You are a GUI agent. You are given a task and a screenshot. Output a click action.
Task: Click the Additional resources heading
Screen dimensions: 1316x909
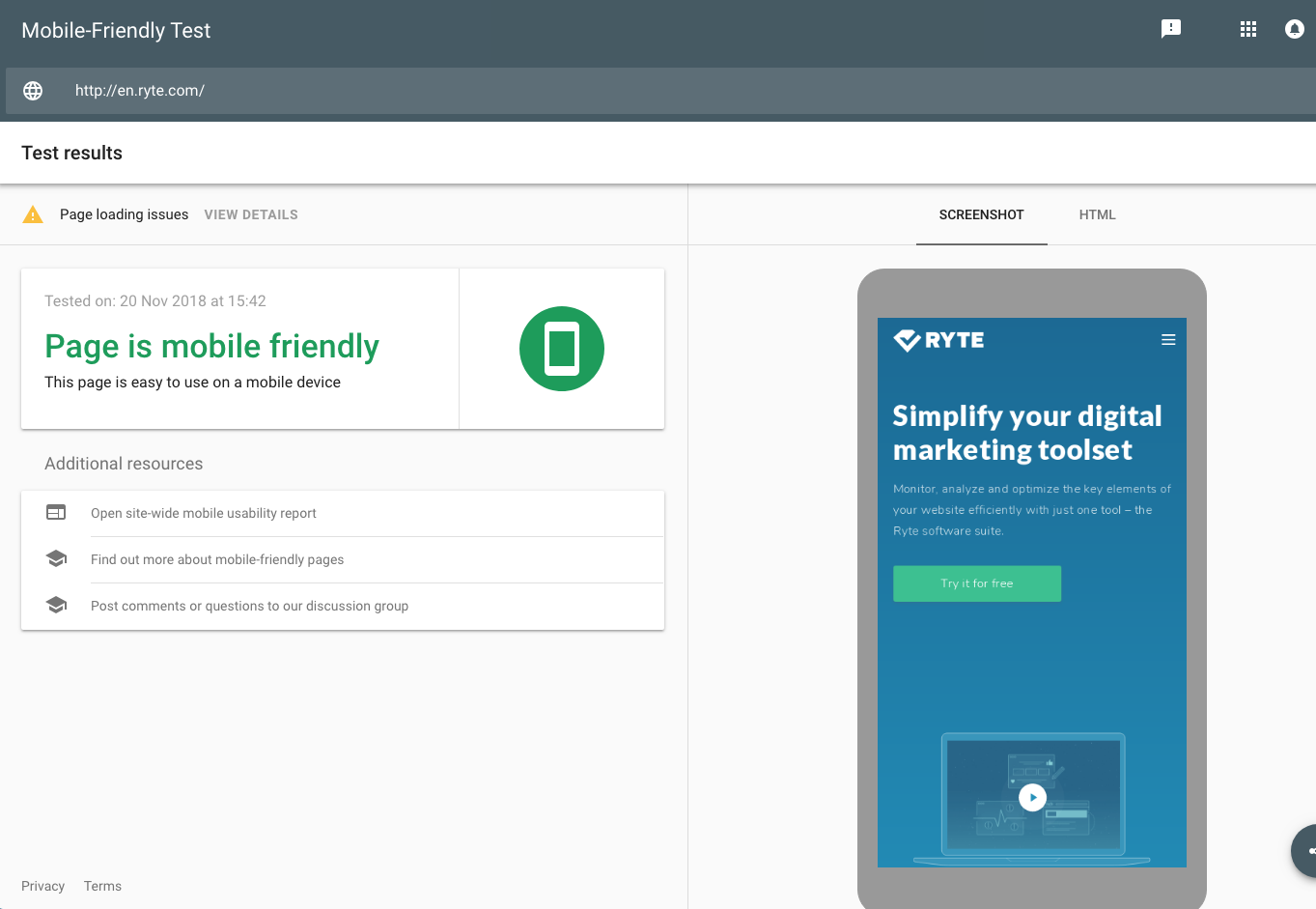(x=124, y=464)
